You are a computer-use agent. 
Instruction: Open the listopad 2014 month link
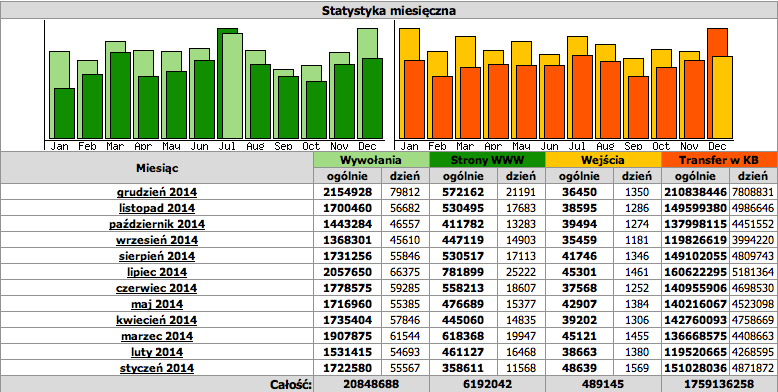coord(157,208)
